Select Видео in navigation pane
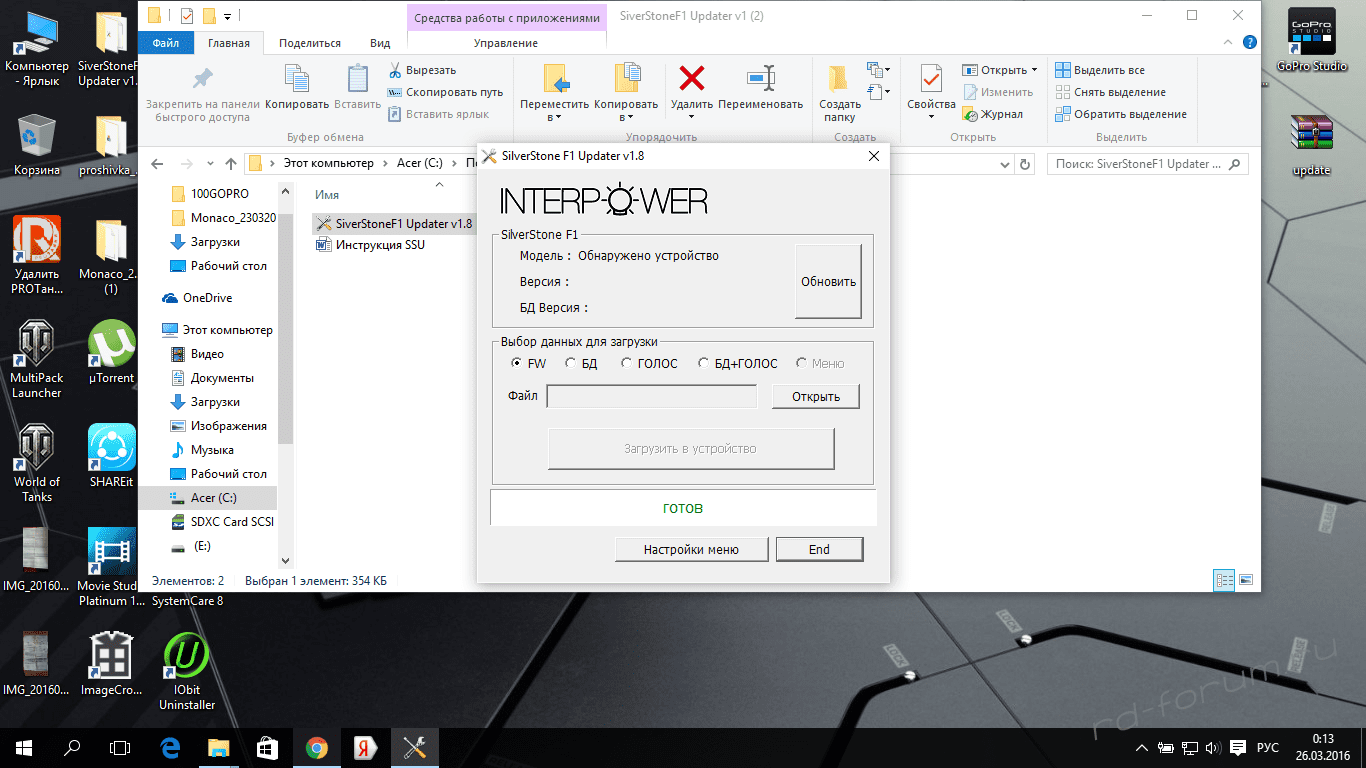 [x=197, y=354]
